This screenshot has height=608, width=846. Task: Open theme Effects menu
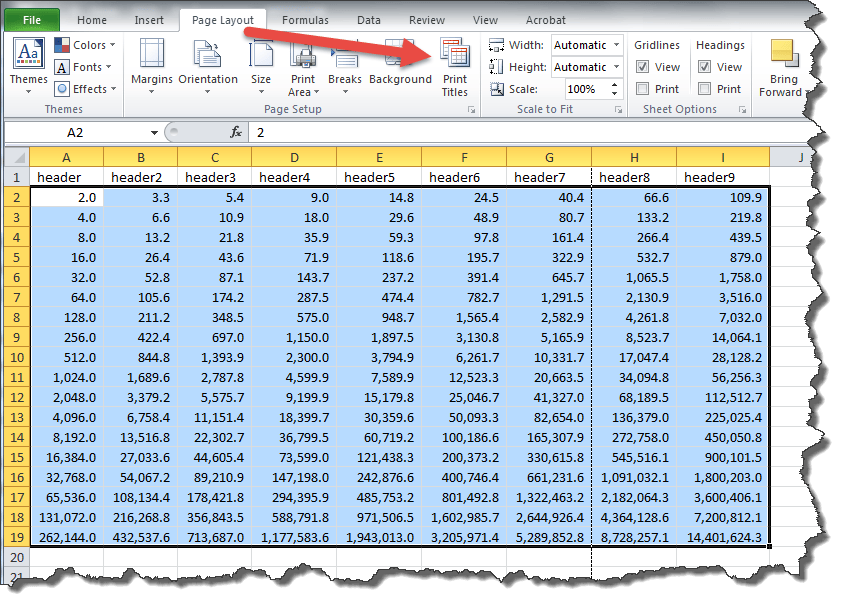click(86, 88)
